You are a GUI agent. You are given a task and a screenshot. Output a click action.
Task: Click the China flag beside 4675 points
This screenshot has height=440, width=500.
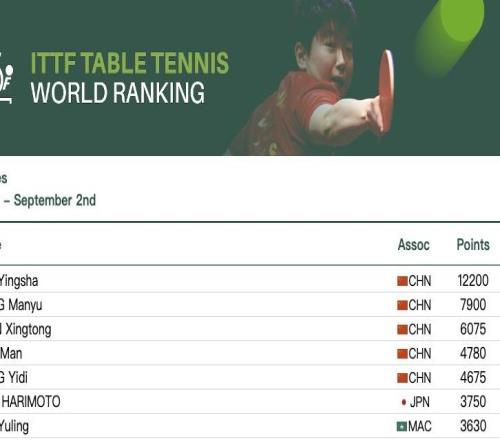[402, 378]
